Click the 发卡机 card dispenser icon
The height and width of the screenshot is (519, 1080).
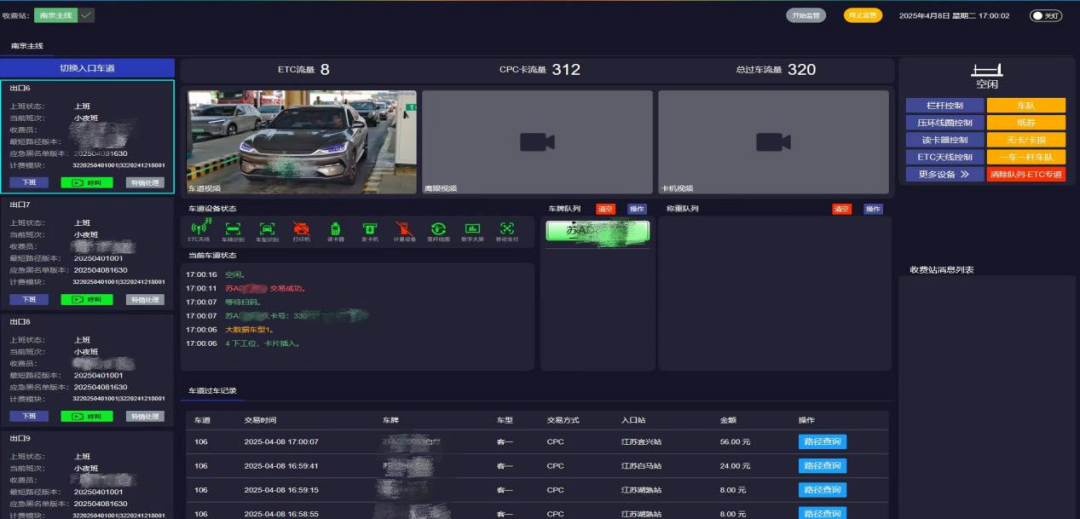(370, 230)
